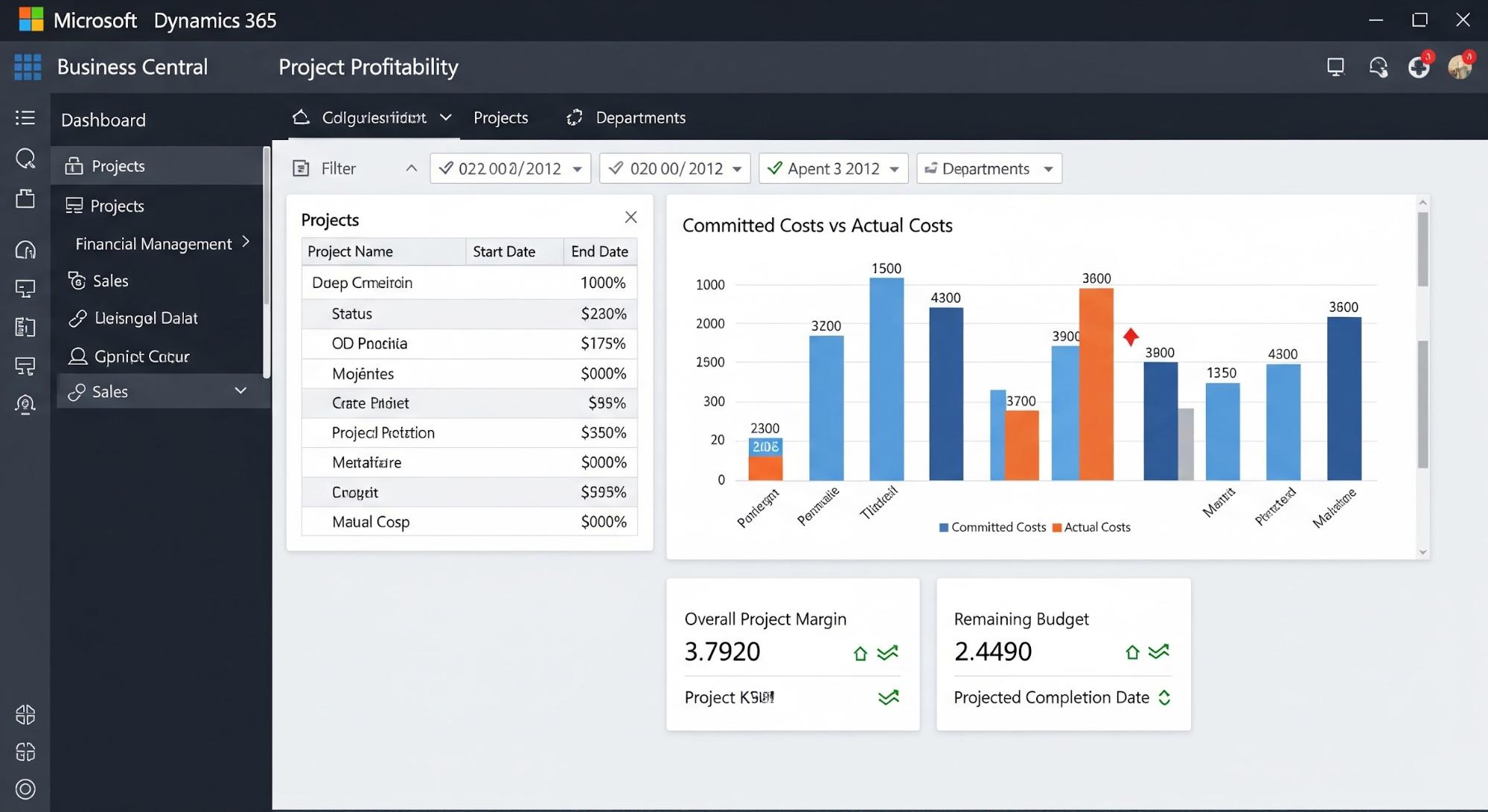Screen dimensions: 1488x812
Task: Click the display stand icon in left rail
Action: pos(25,365)
